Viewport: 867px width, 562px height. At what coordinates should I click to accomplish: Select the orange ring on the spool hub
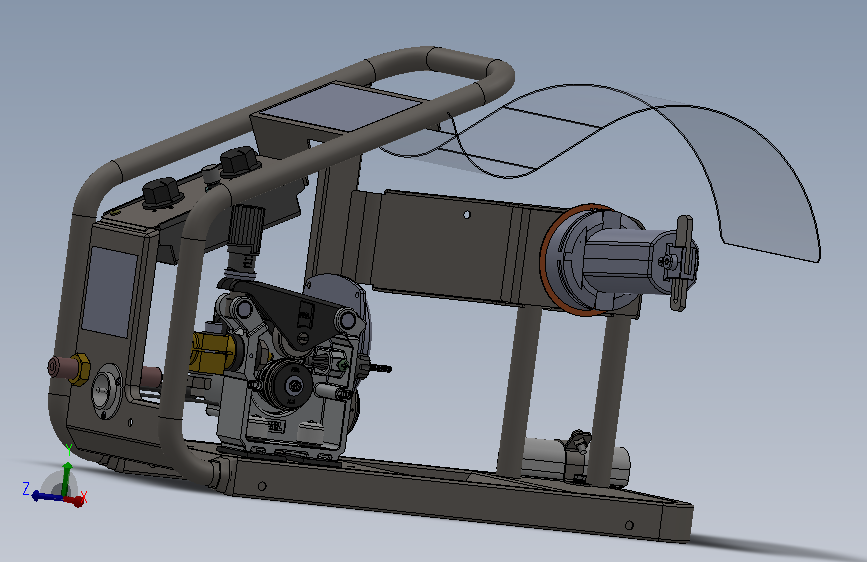(x=547, y=260)
